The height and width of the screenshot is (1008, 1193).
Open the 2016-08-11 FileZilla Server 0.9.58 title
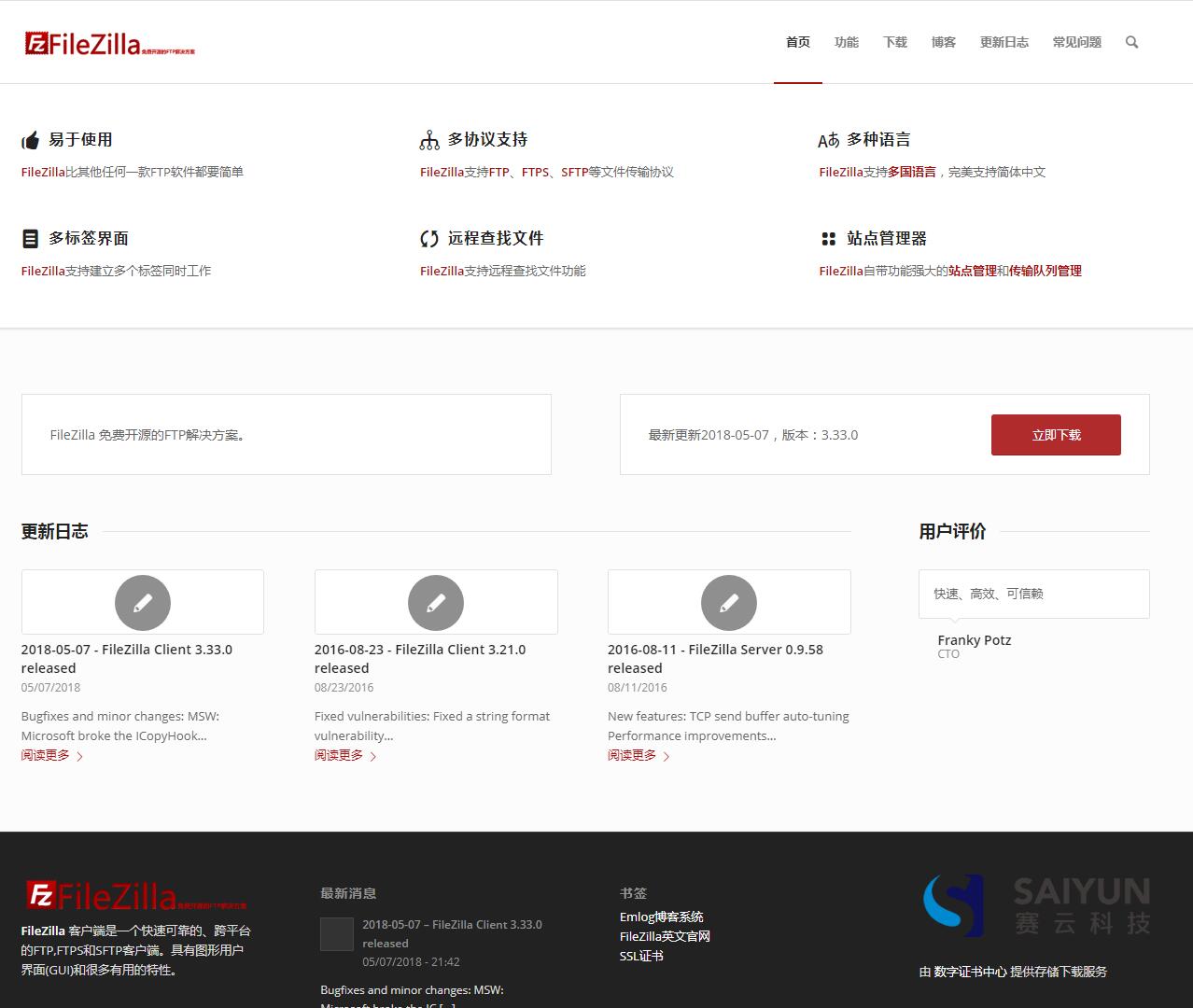(715, 659)
